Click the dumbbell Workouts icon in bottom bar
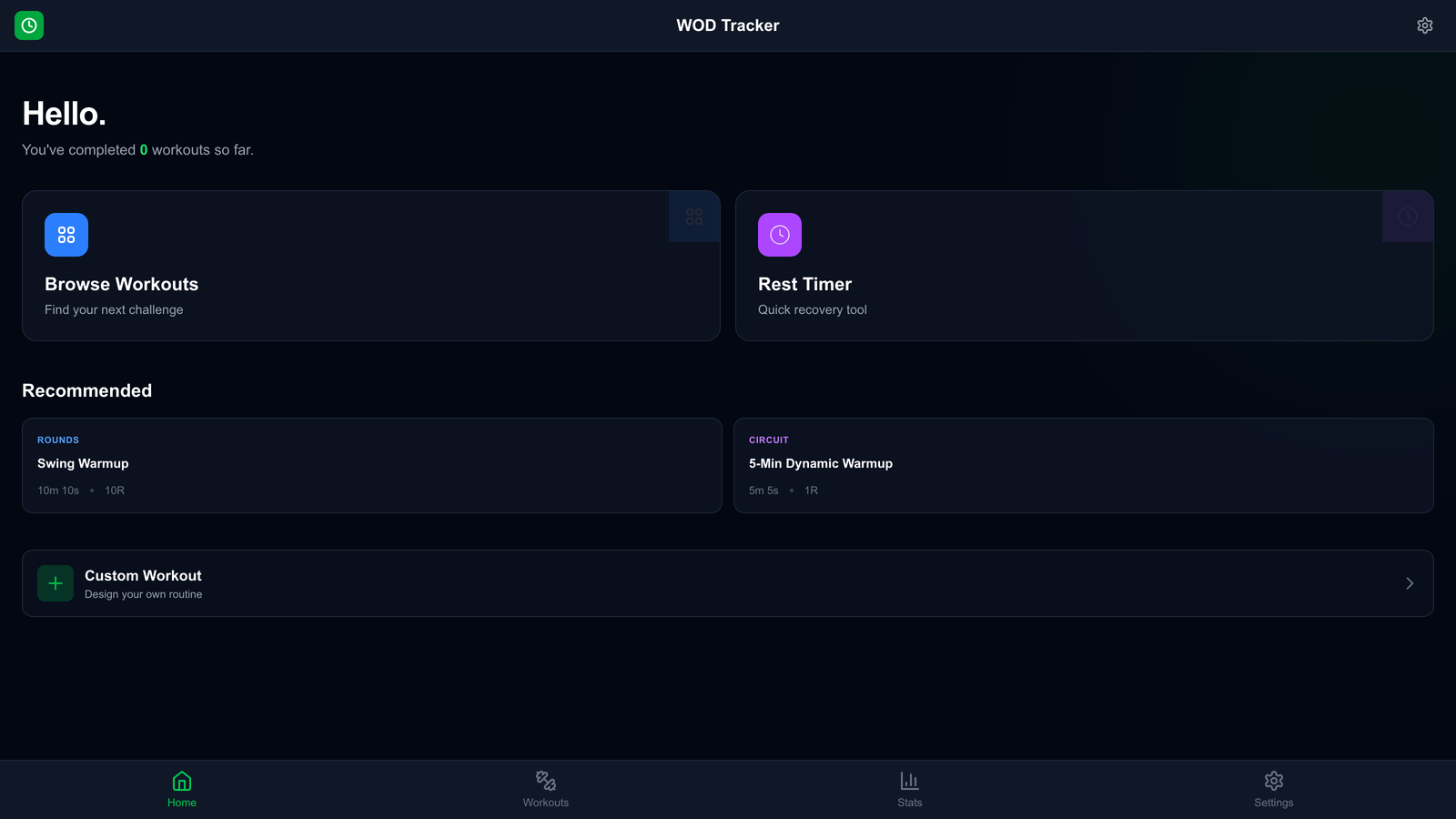Viewport: 1456px width, 819px height. coord(546,781)
